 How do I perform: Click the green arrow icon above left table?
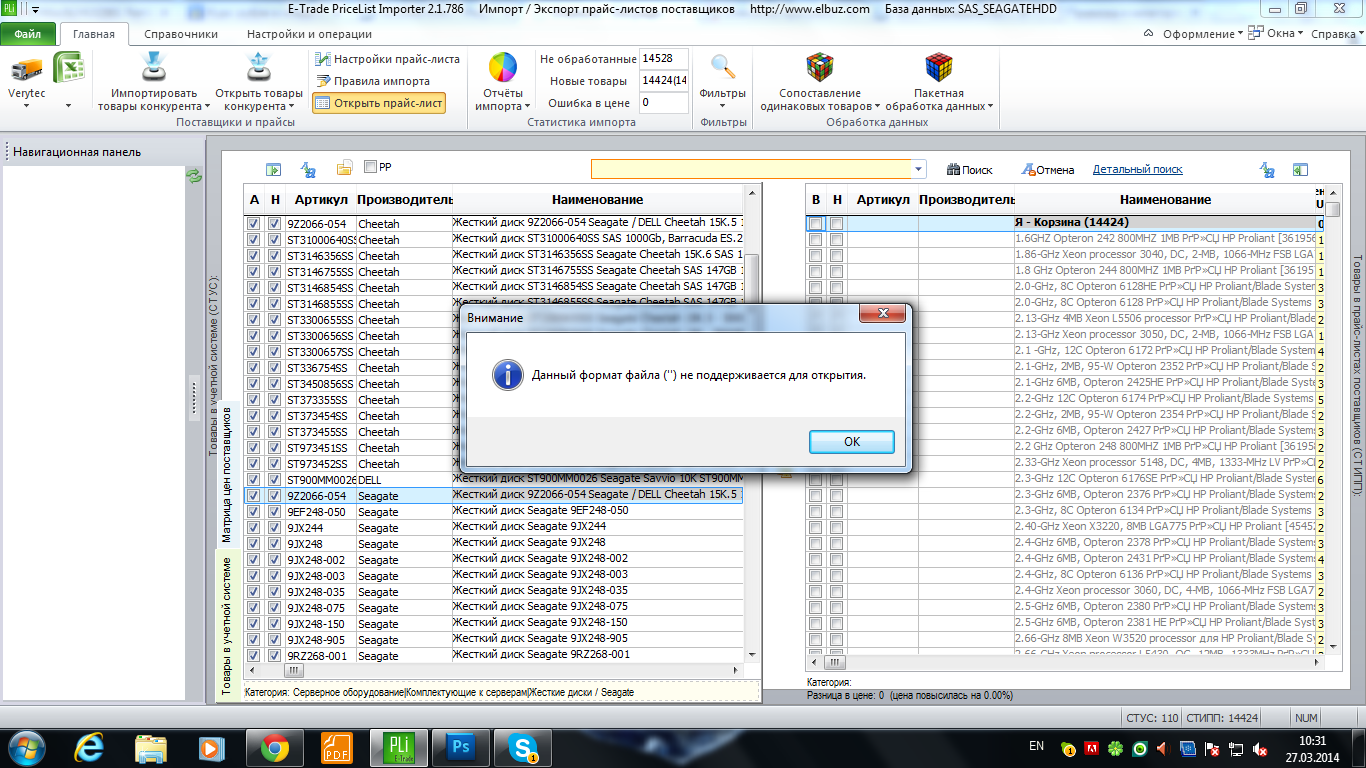273,170
